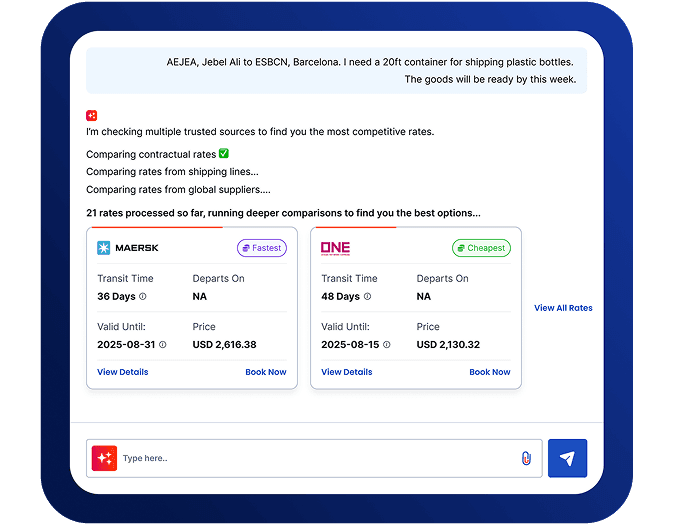The height and width of the screenshot is (525, 675).
Task: Open View Details for ONE rate
Action: [x=347, y=372]
